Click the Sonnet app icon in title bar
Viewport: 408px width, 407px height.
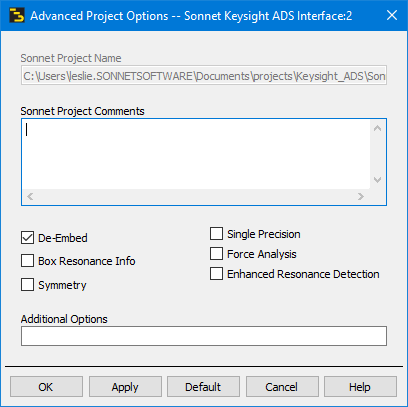point(17,15)
